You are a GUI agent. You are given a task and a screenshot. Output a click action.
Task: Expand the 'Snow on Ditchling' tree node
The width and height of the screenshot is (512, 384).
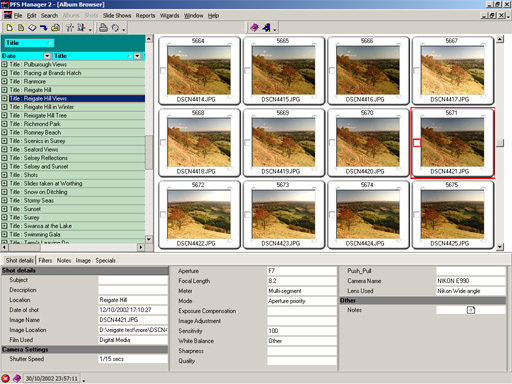pos(4,192)
